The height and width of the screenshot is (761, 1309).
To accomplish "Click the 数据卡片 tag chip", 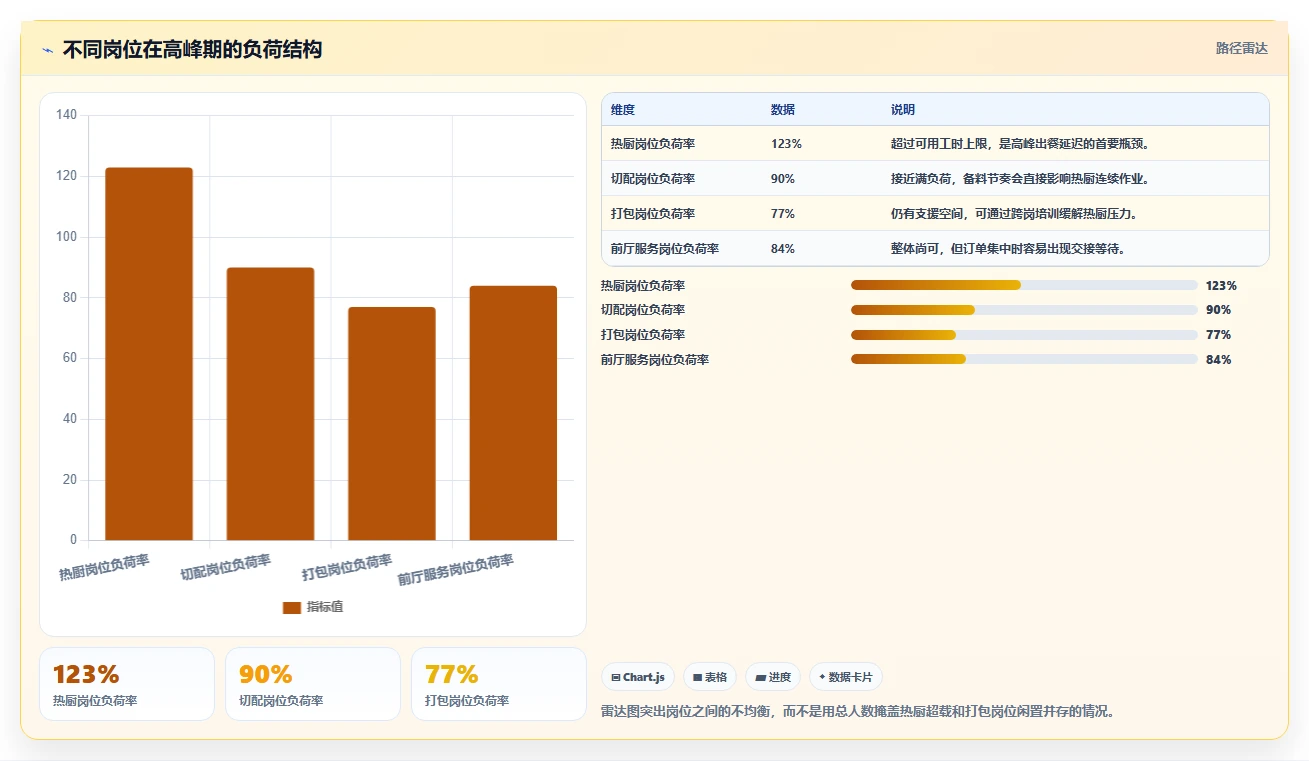I will click(x=846, y=677).
